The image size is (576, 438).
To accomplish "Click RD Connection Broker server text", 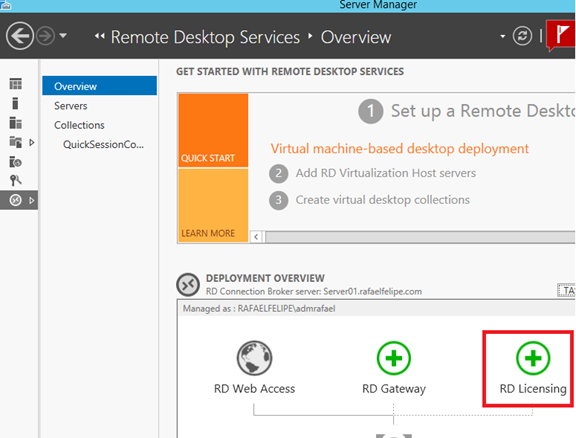I will tap(314, 291).
